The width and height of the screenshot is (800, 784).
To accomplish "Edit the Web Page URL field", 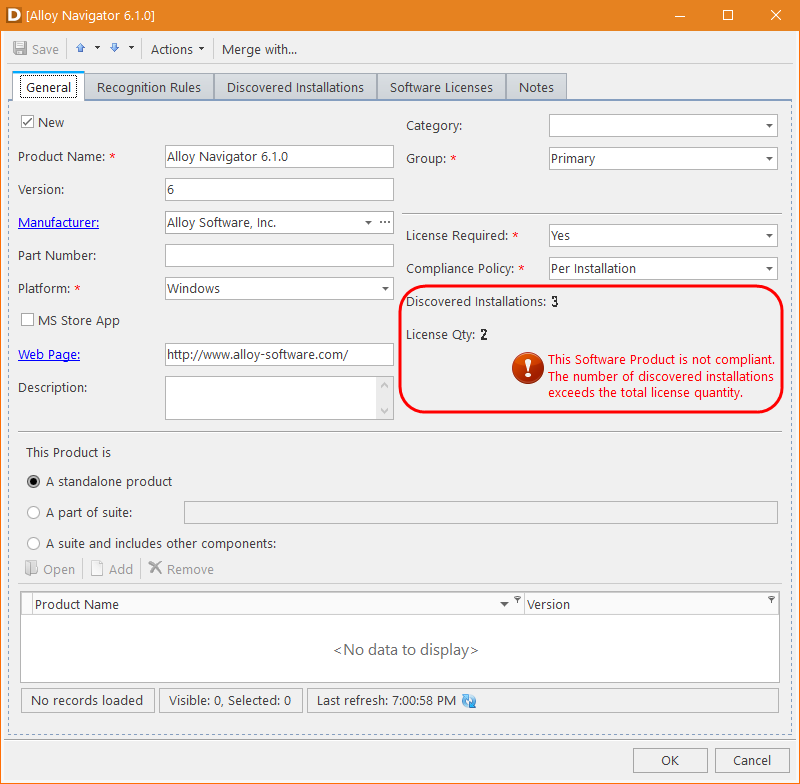I will pyautogui.click(x=279, y=355).
